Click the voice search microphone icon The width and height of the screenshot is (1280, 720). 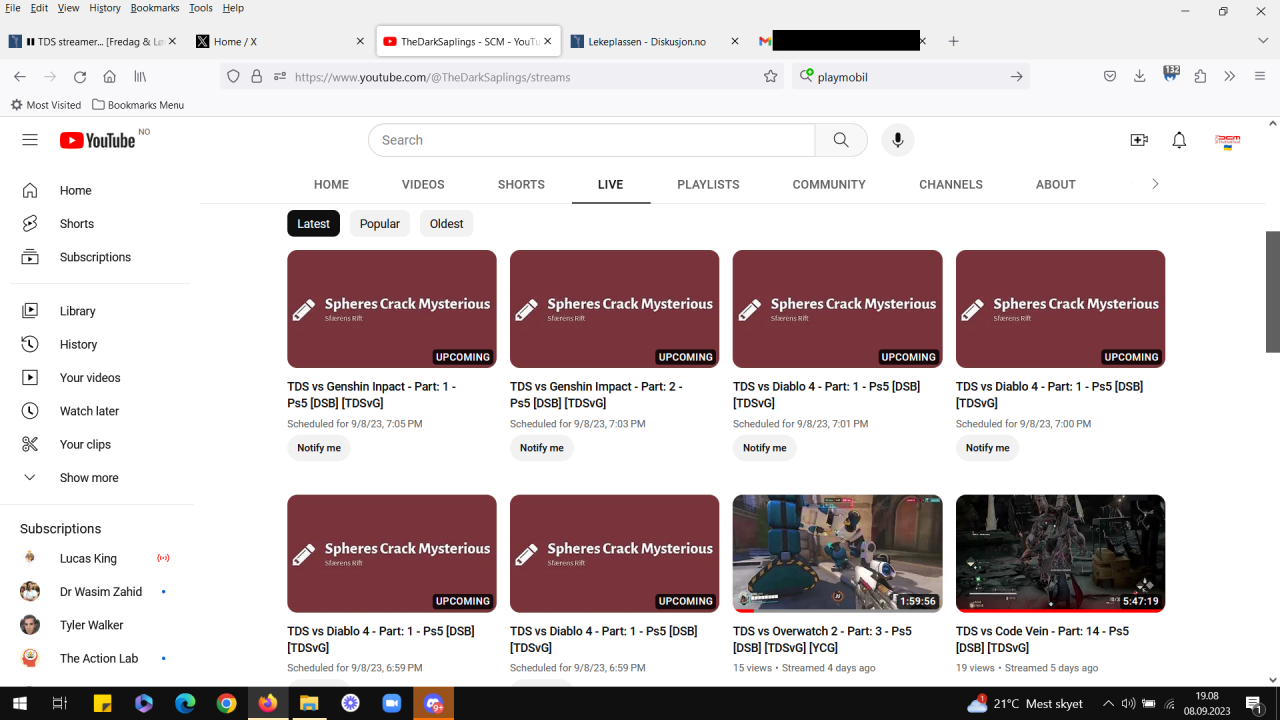[x=897, y=140]
